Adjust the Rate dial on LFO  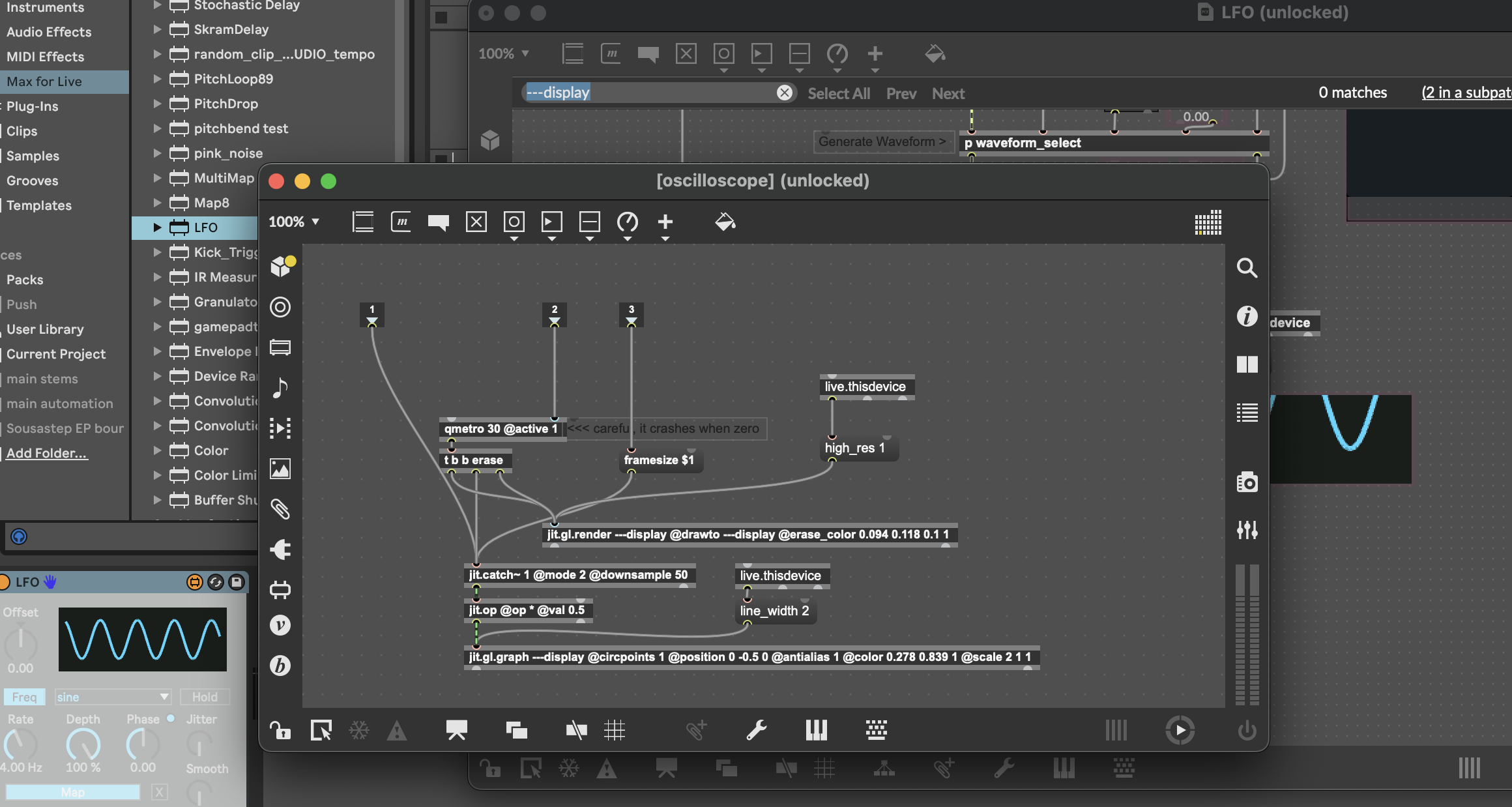[20, 744]
